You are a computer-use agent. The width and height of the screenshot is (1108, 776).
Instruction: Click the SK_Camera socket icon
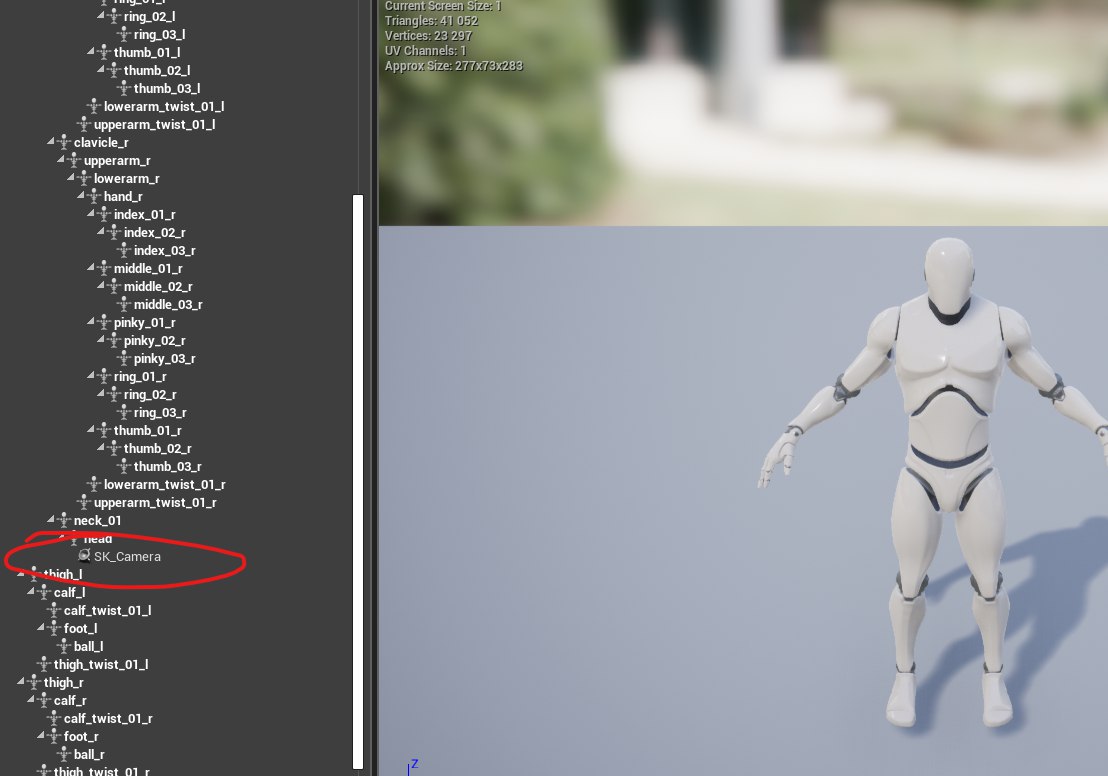click(x=84, y=556)
